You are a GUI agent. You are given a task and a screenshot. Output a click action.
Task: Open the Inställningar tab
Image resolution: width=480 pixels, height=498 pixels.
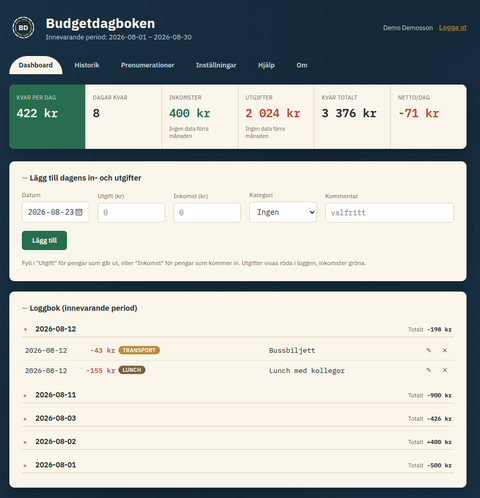[216, 65]
